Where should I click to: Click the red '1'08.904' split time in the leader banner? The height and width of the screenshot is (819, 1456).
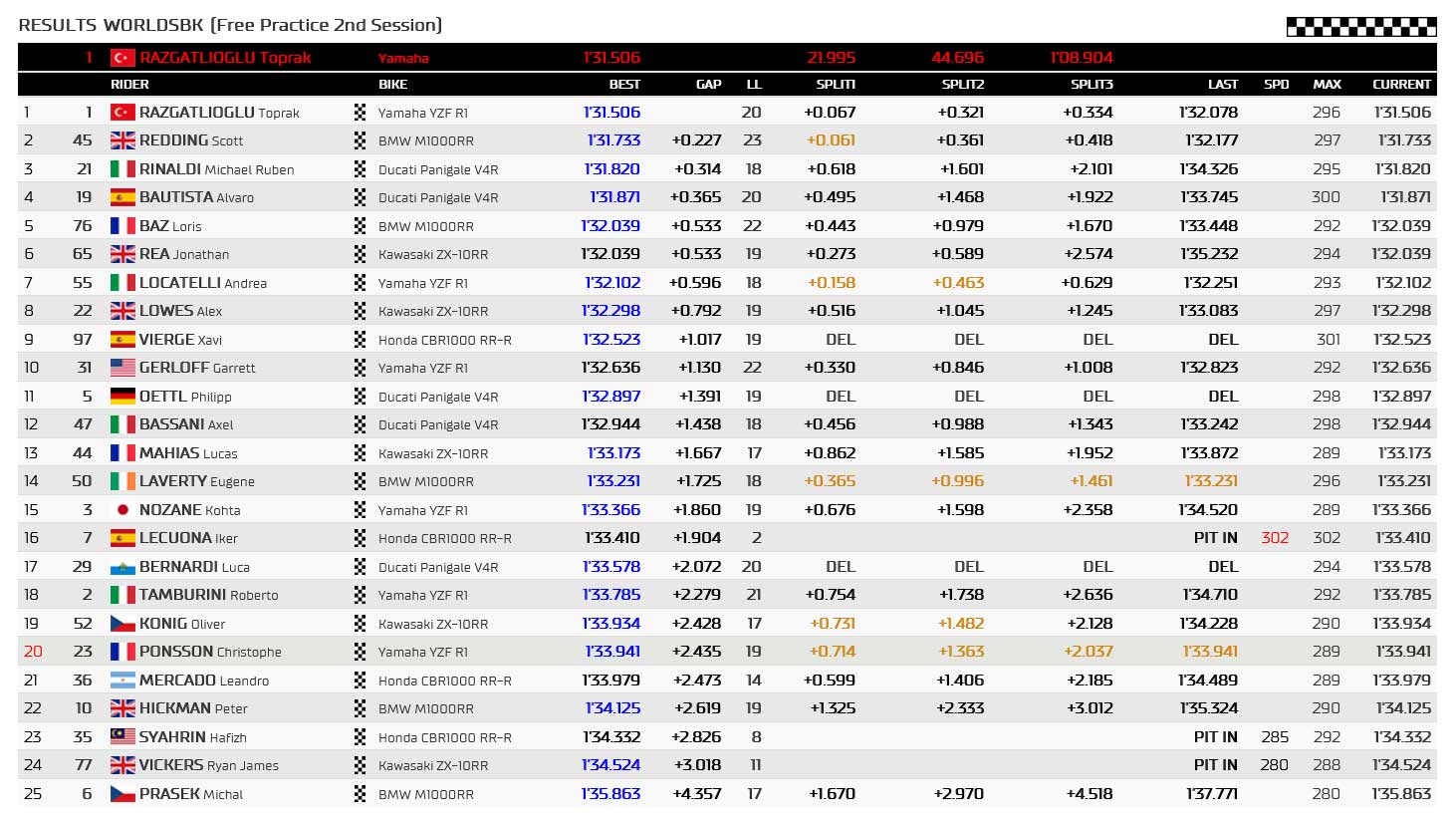point(1082,58)
